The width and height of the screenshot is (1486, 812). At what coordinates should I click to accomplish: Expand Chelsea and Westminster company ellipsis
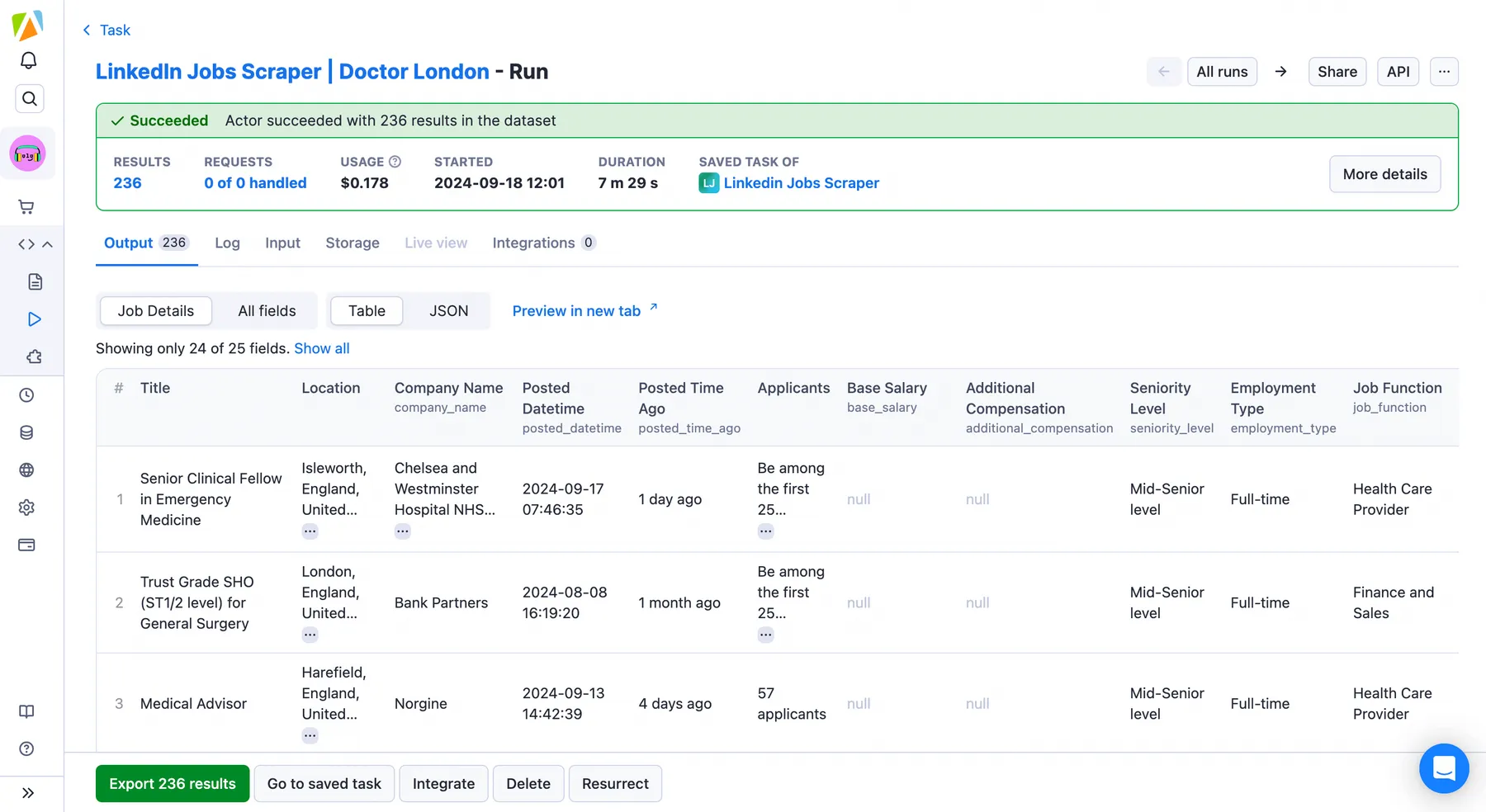pos(402,531)
